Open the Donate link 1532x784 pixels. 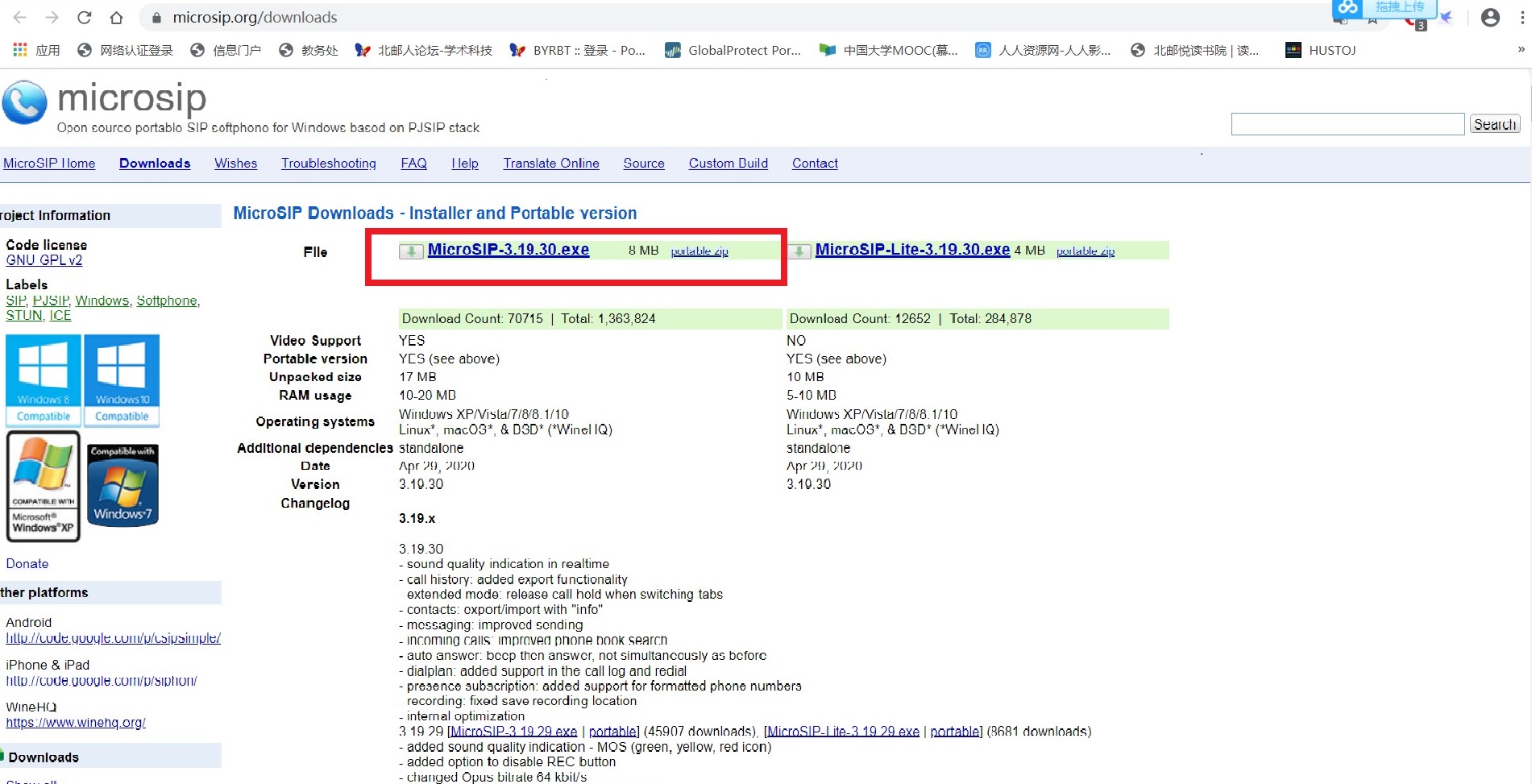[27, 563]
